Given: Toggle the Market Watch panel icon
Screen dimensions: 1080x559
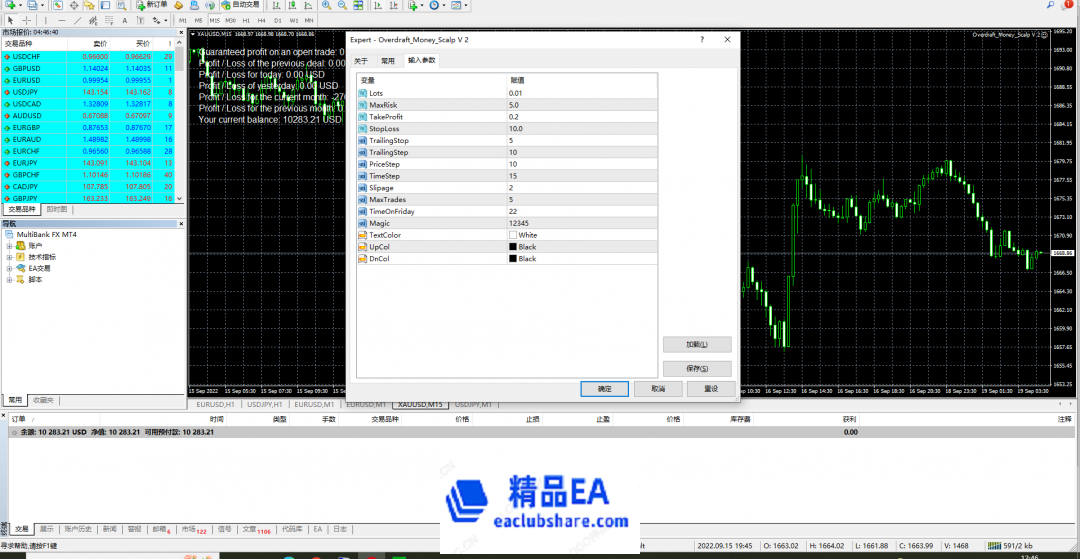Looking at the screenshot, I should click(x=58, y=5).
